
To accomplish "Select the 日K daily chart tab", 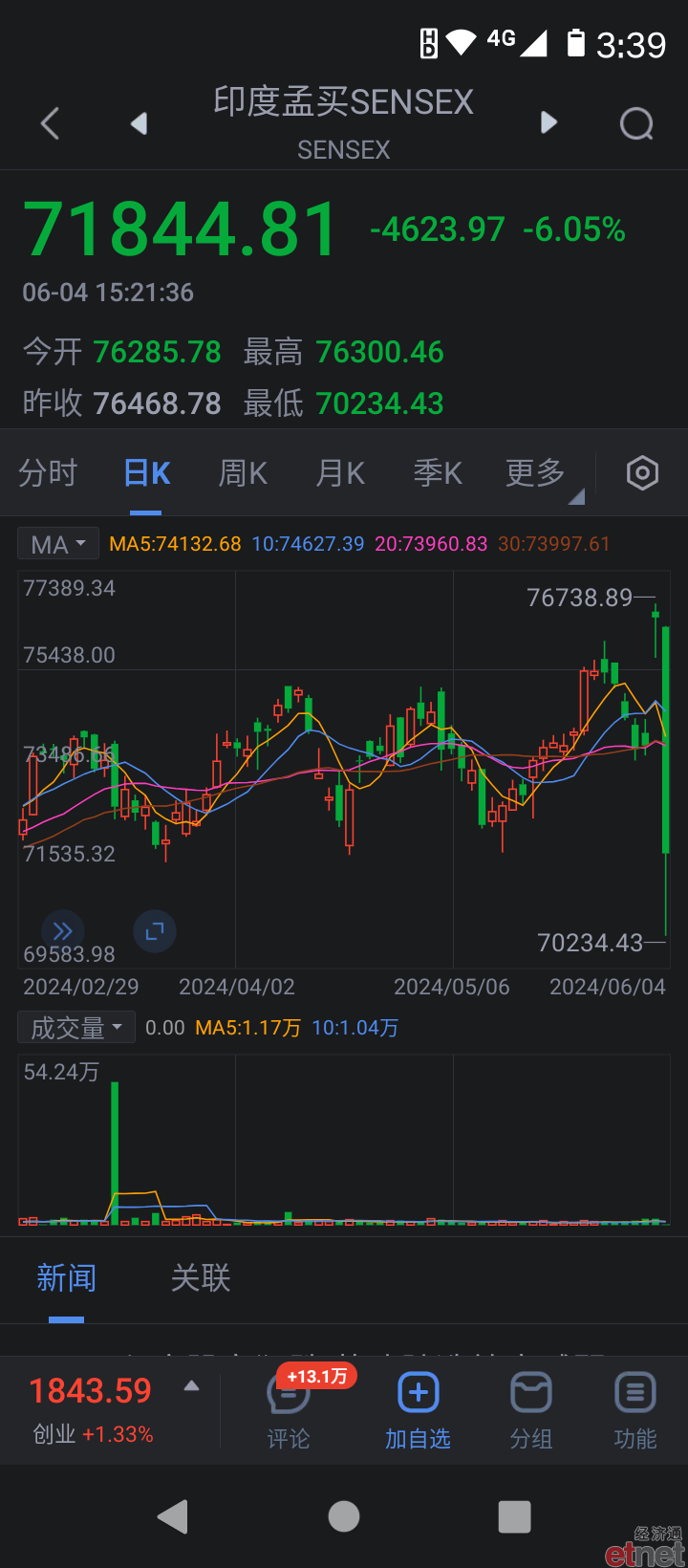I will click(x=147, y=472).
